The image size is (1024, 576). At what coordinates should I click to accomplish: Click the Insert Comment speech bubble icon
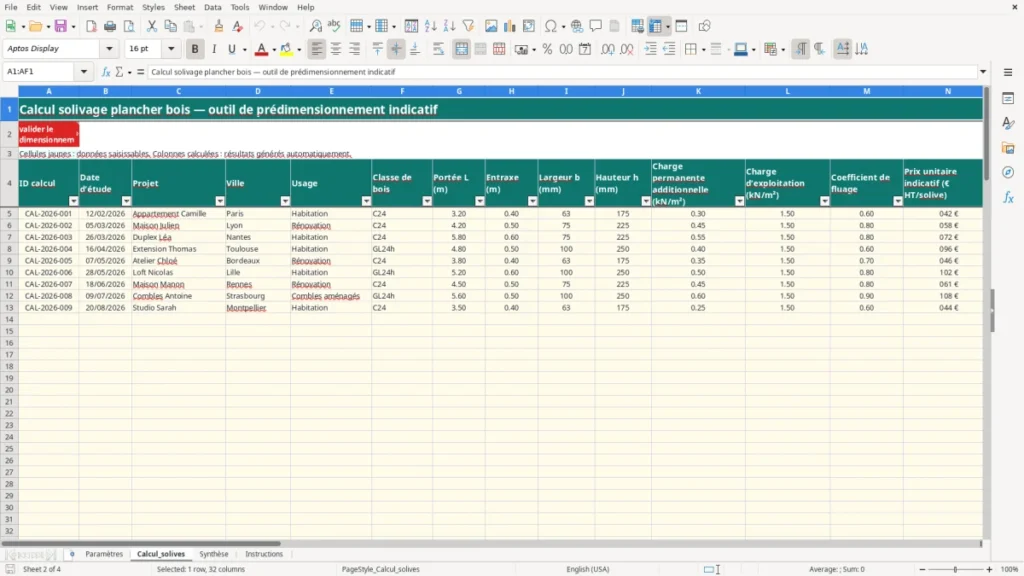point(596,26)
